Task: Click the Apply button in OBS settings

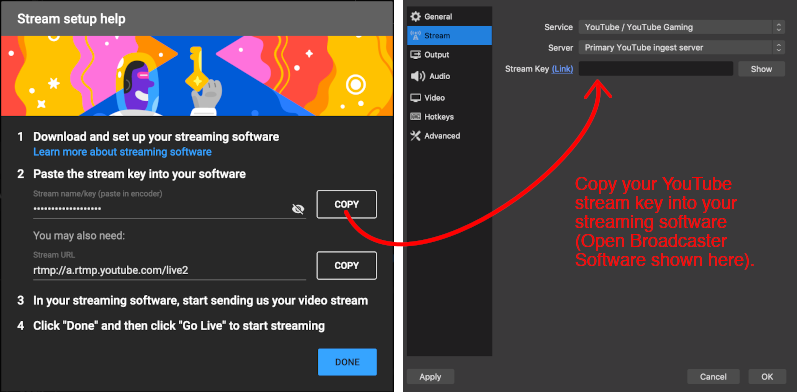Action: point(431,377)
